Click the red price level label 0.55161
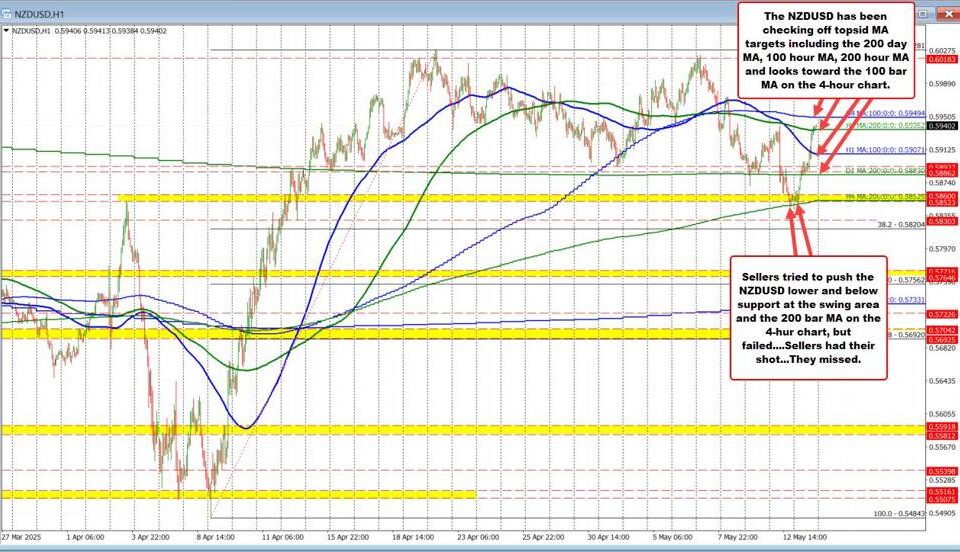 [942, 492]
